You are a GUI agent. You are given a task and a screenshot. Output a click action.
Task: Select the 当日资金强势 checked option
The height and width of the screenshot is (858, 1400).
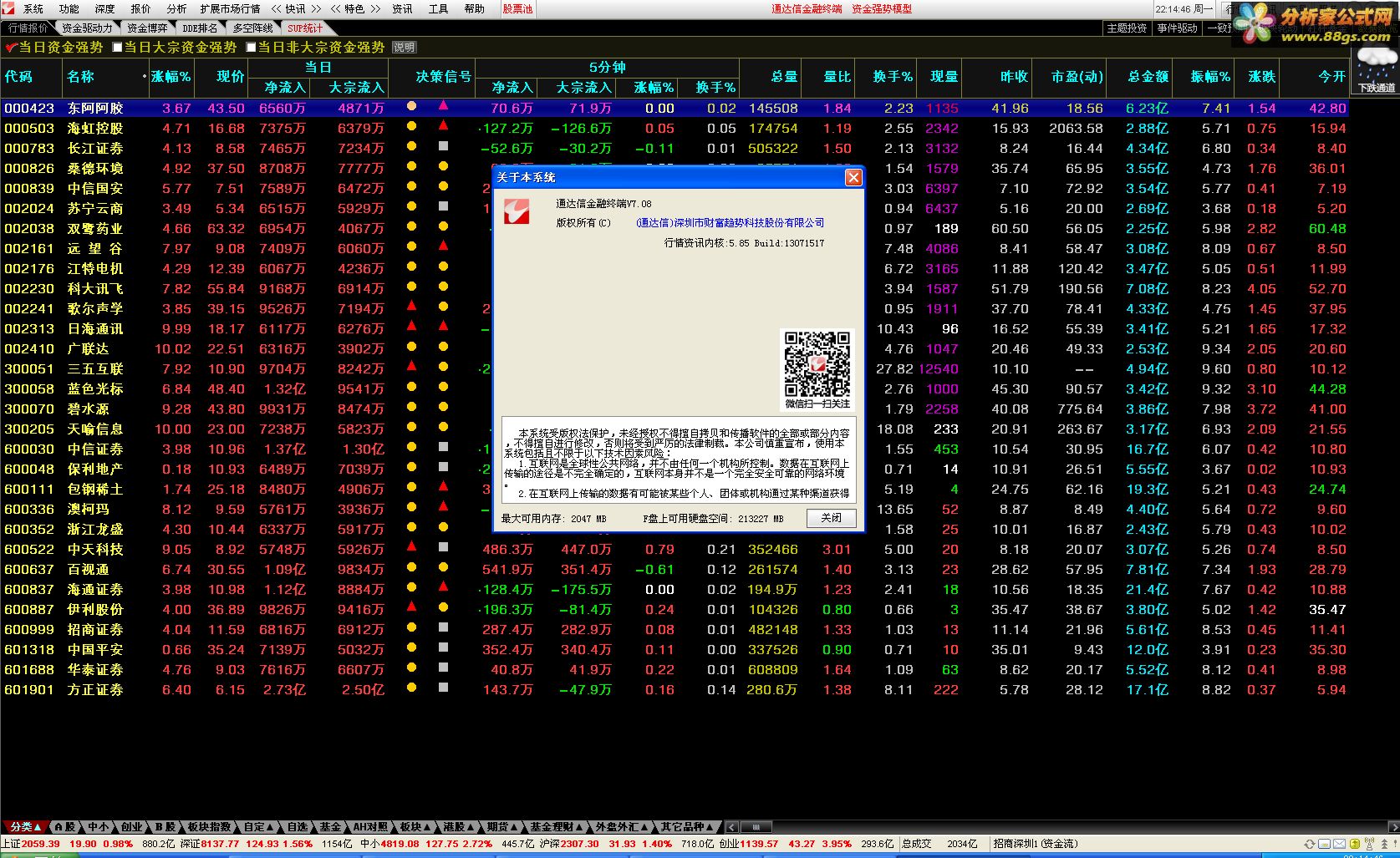point(54,48)
